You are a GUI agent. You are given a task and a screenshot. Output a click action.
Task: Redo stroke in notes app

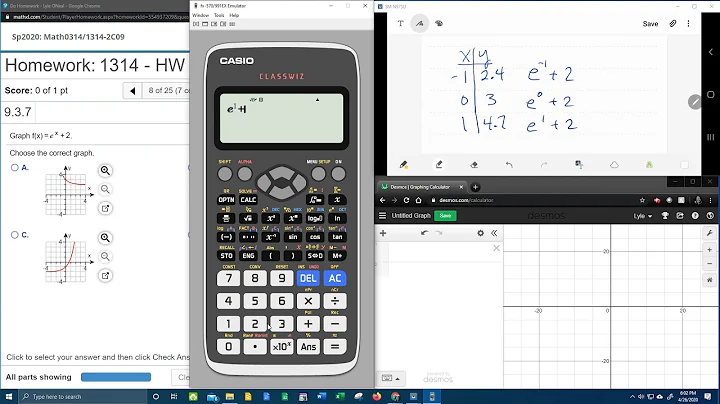point(544,164)
